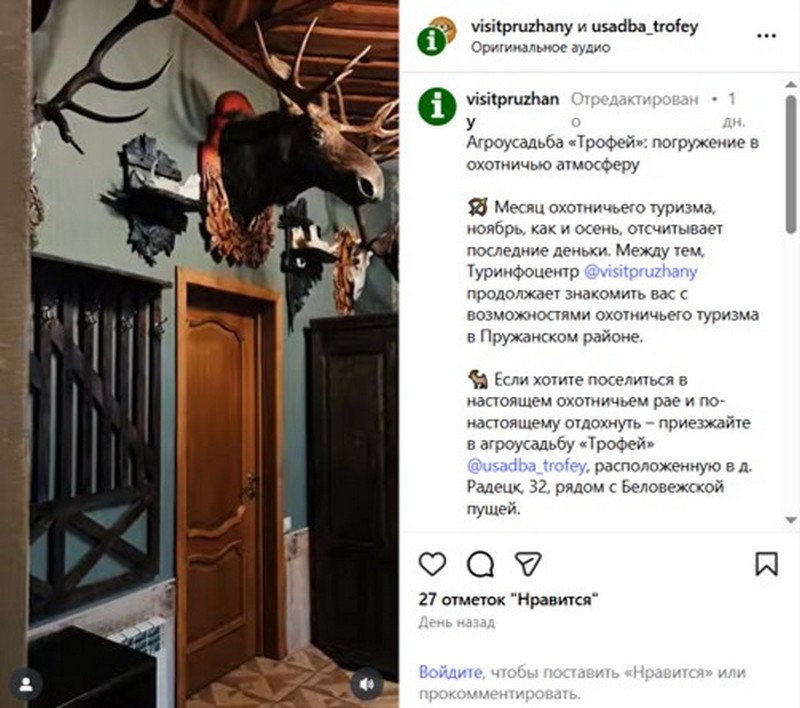
Task: Open three-dot more options menu
Action: [x=766, y=36]
